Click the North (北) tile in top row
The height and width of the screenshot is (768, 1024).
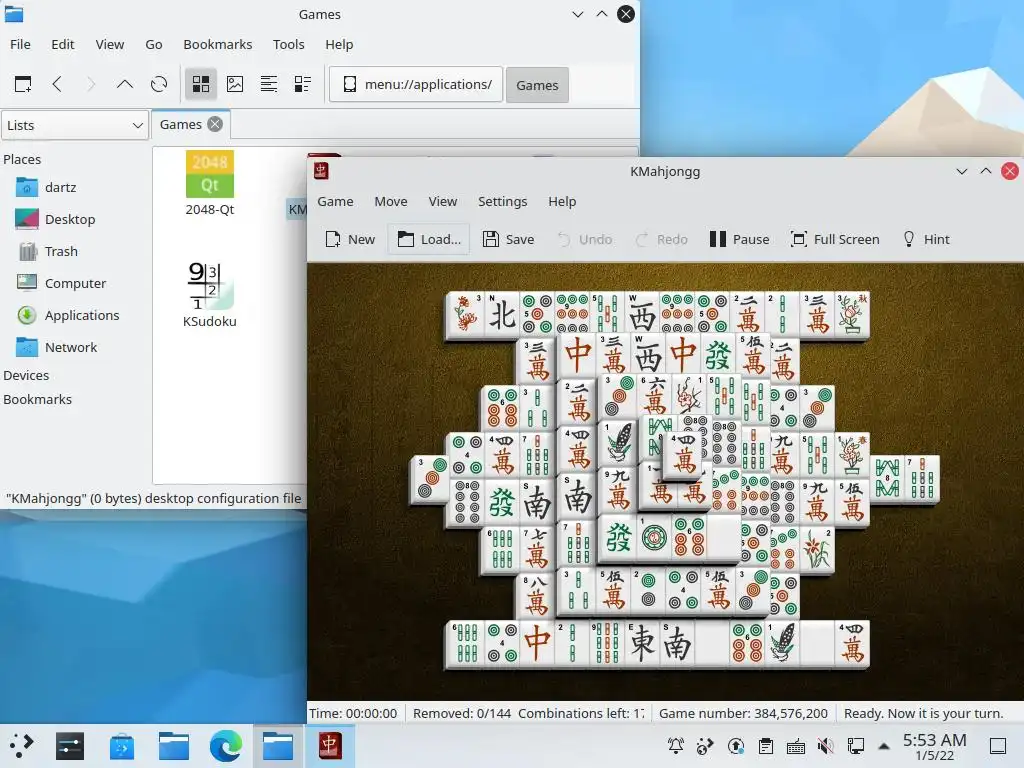502,315
